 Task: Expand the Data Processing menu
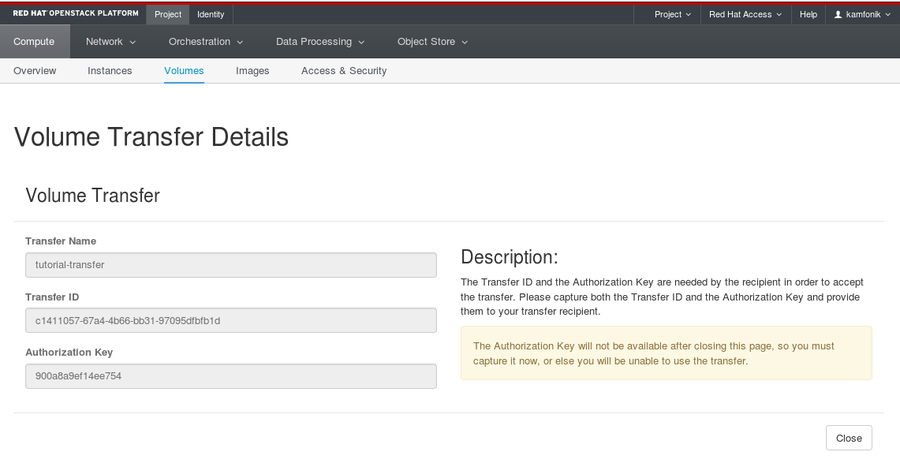click(x=320, y=41)
